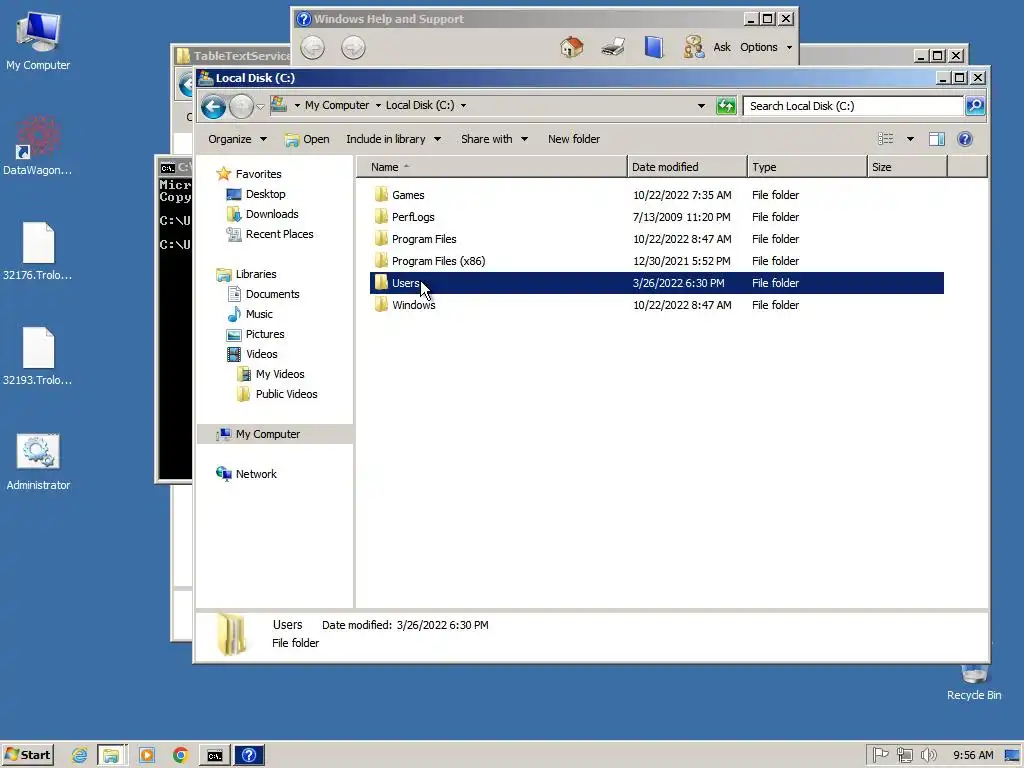Select the Games folder
Screen dimensions: 1024x768
point(408,195)
